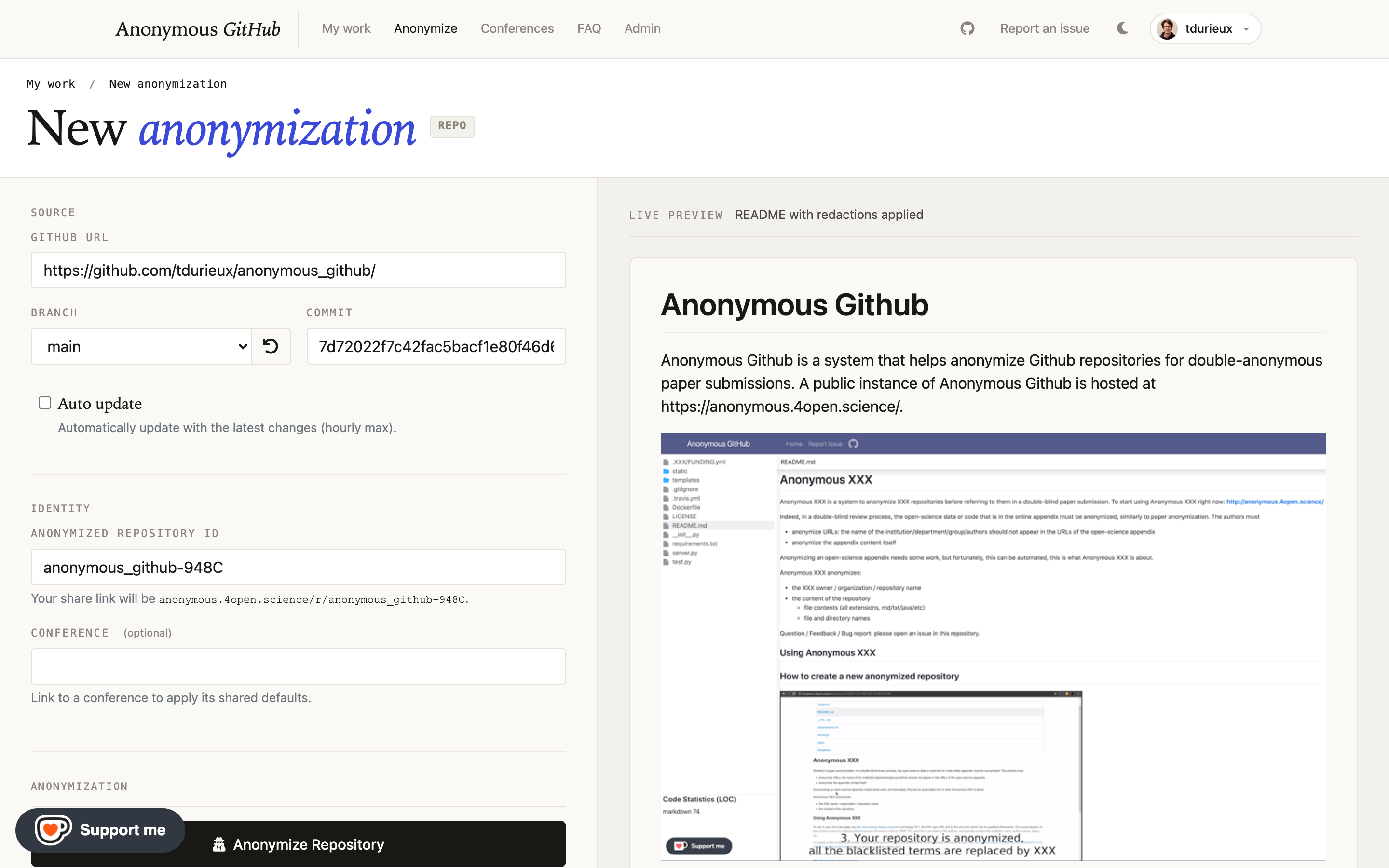
Task: Click the README preview screenshot image
Action: click(x=993, y=647)
